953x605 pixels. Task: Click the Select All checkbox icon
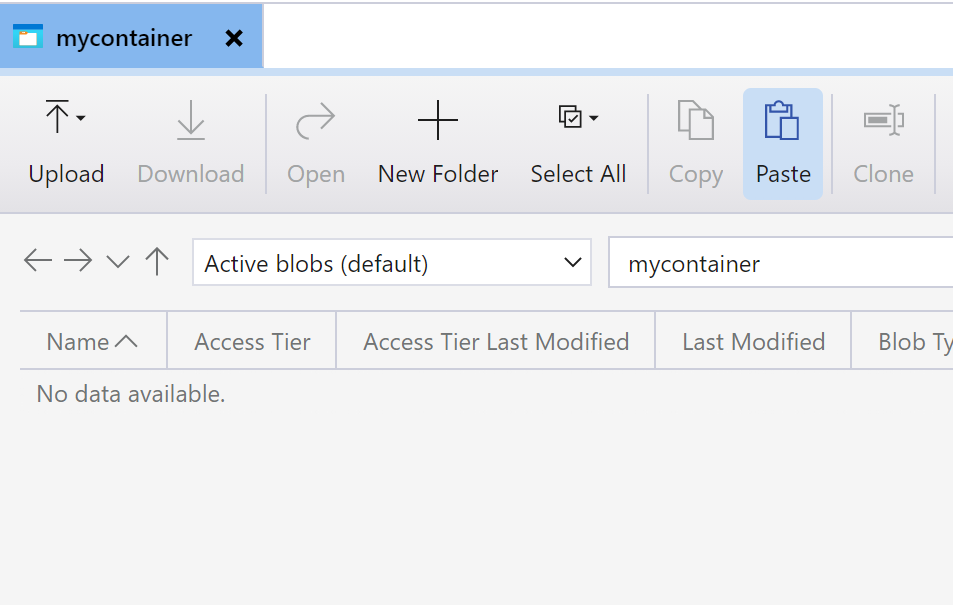[x=570, y=118]
